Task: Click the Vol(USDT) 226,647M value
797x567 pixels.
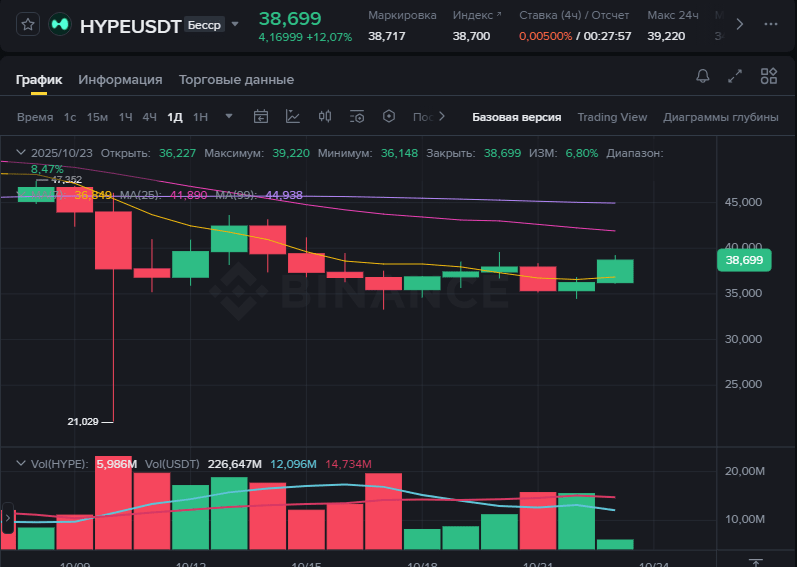Action: click(x=234, y=464)
